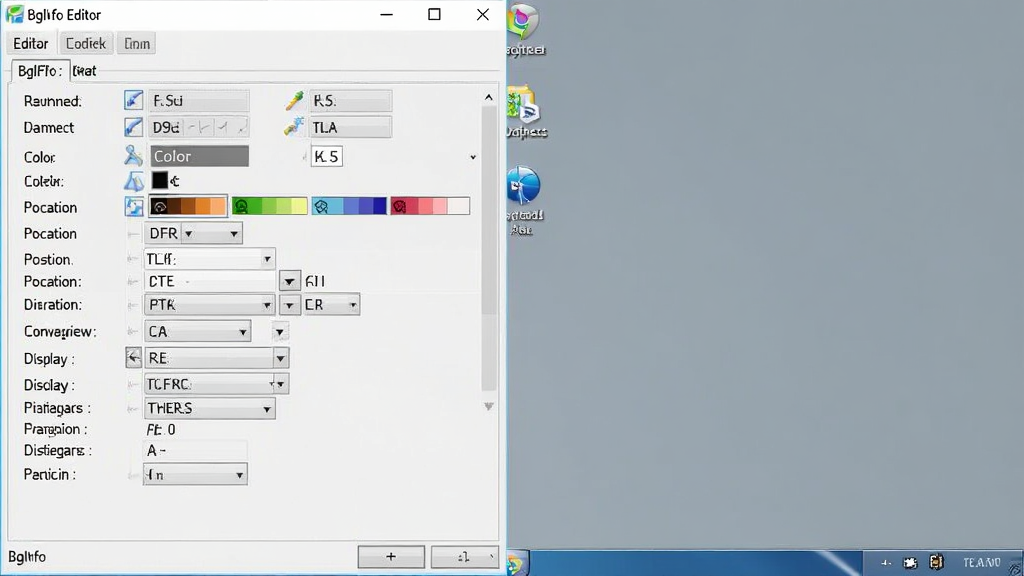The height and width of the screenshot is (576, 1024).
Task: Switch to the Codiek tab
Action: coord(86,44)
